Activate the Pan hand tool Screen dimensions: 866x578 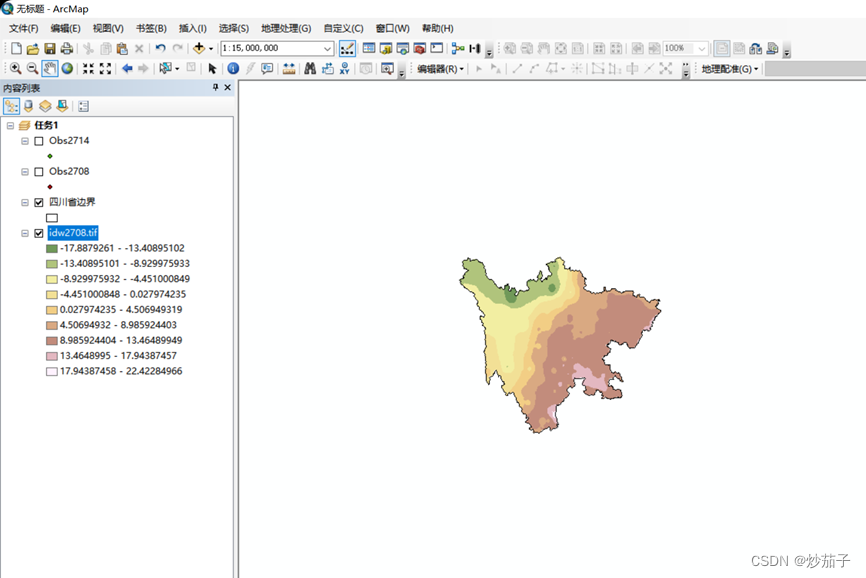coord(49,69)
